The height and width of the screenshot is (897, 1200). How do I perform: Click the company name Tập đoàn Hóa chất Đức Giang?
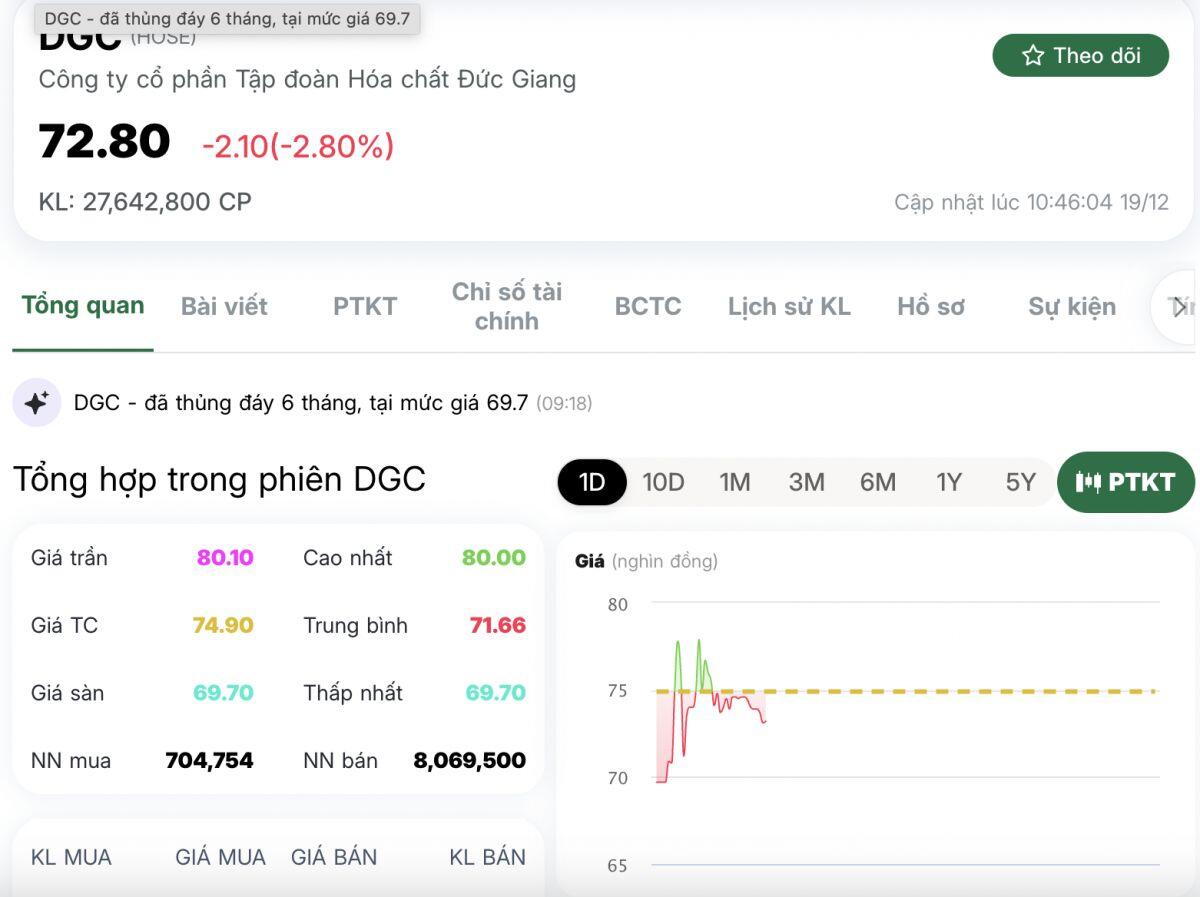[307, 79]
